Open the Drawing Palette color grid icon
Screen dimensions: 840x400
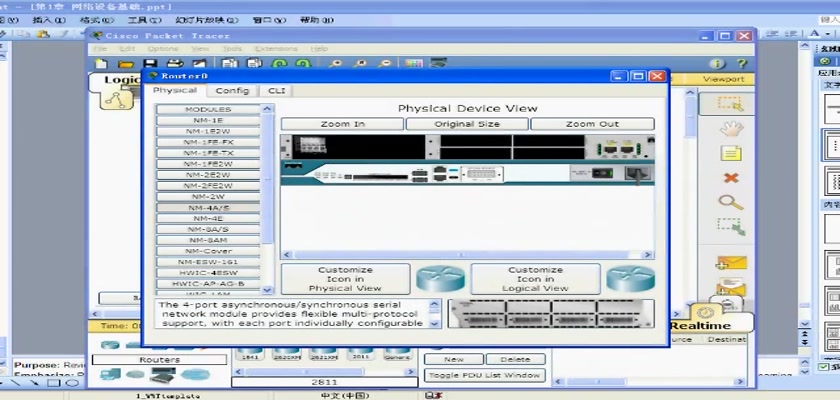(414, 63)
